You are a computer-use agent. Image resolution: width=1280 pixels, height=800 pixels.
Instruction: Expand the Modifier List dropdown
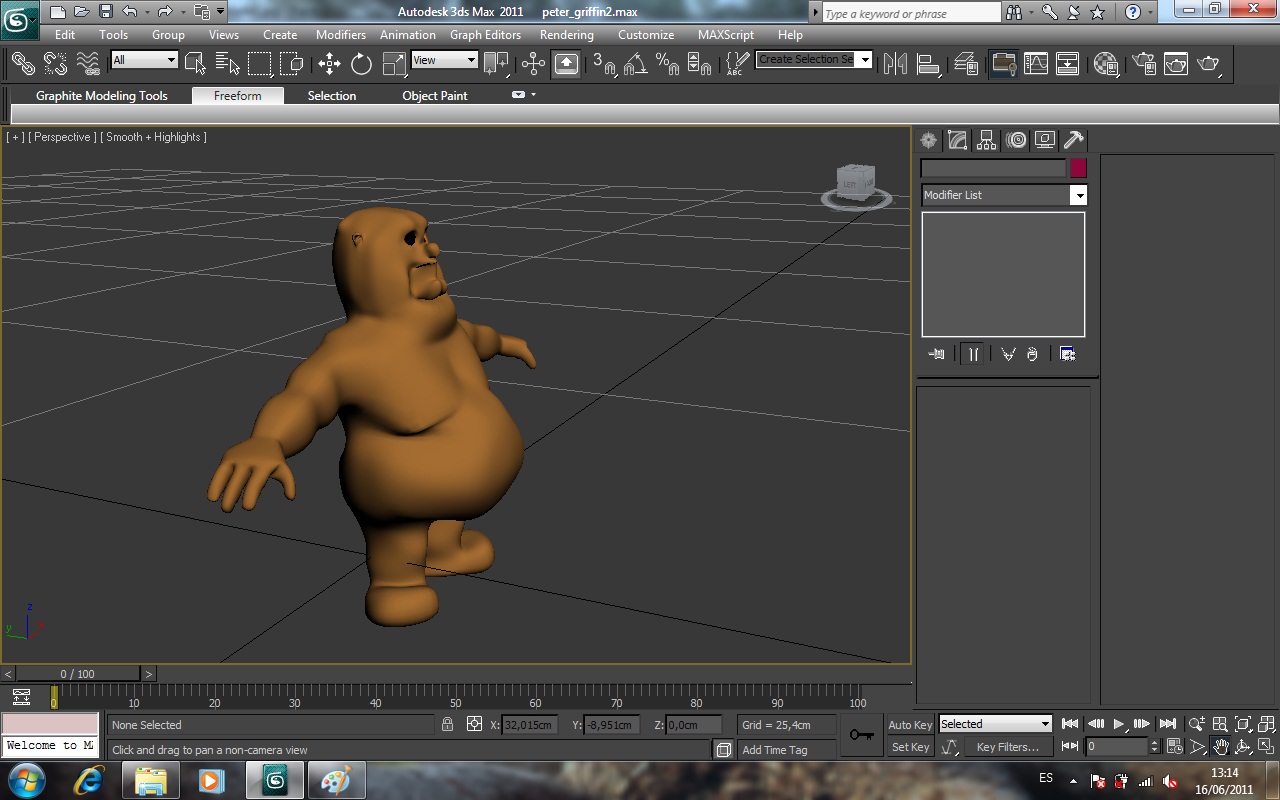pyautogui.click(x=1078, y=195)
